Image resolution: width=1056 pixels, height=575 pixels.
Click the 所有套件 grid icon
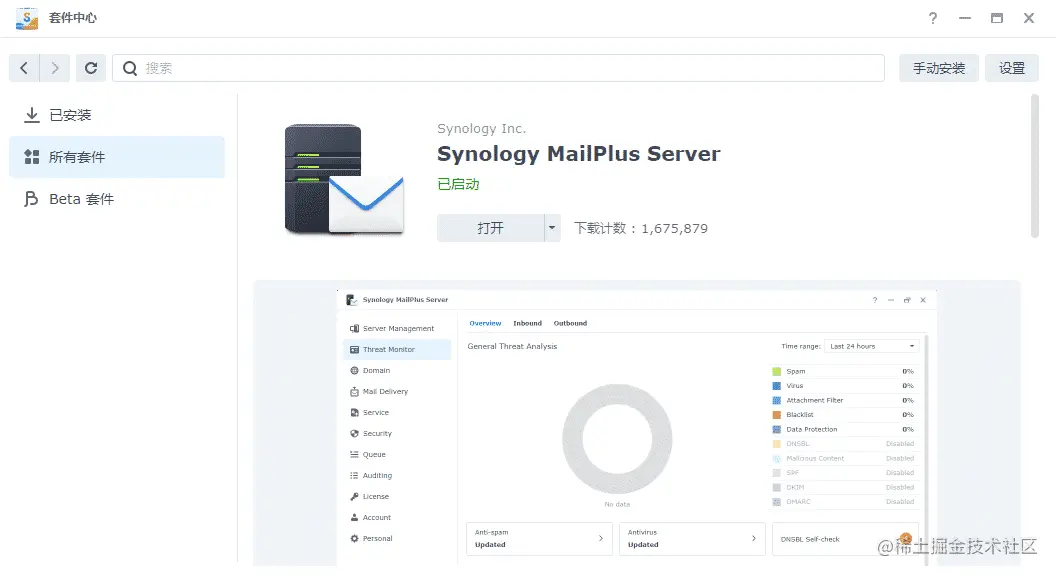pyautogui.click(x=32, y=157)
